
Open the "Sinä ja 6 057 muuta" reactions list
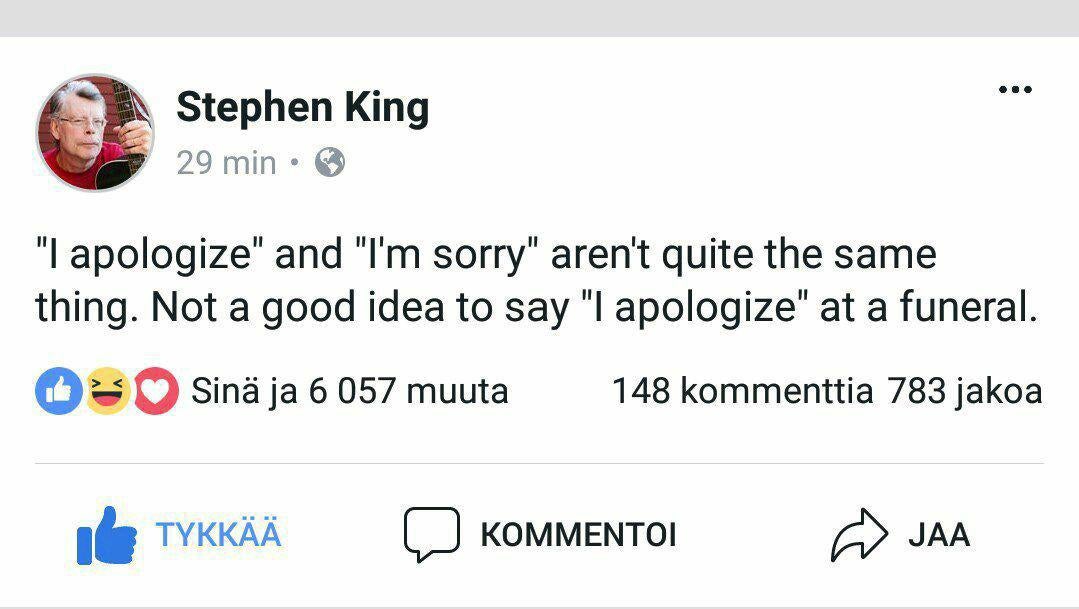point(349,390)
